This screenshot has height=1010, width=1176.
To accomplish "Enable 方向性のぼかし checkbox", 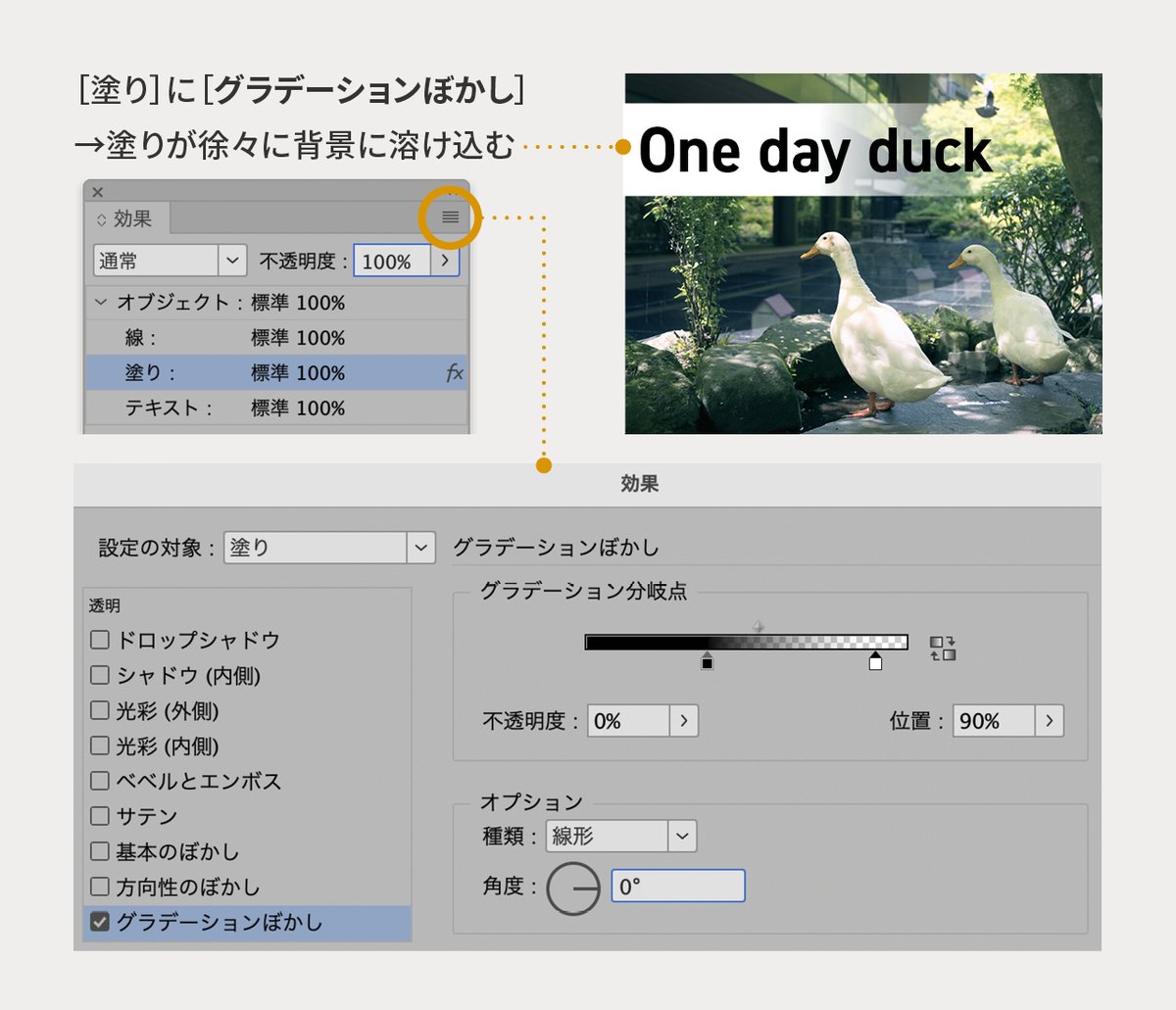I will [100, 887].
